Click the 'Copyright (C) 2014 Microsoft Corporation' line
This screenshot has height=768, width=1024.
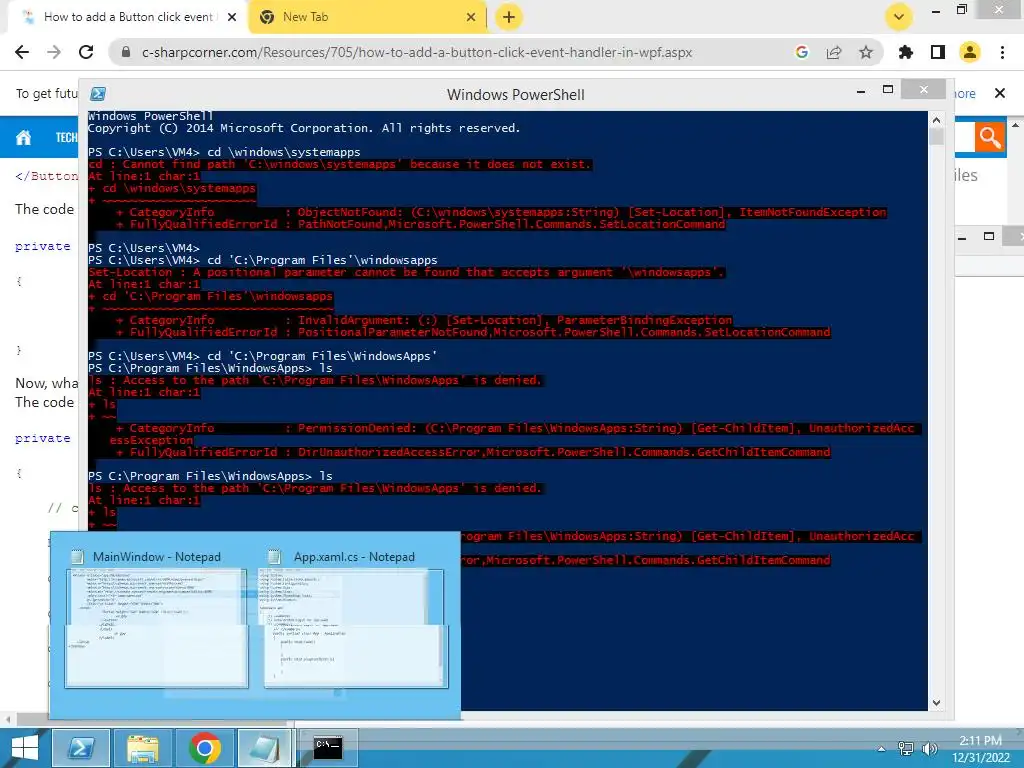pyautogui.click(x=304, y=128)
